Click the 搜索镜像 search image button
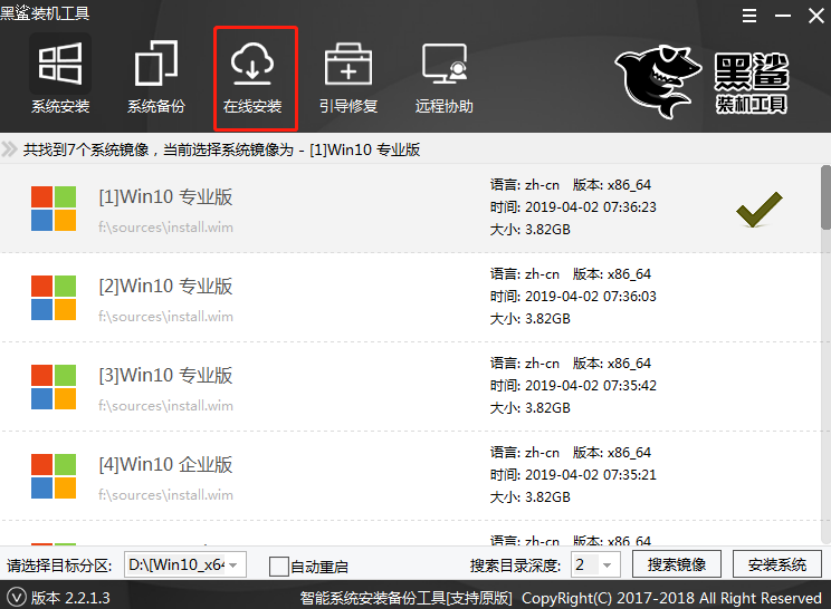The width and height of the screenshot is (831, 609). click(678, 565)
